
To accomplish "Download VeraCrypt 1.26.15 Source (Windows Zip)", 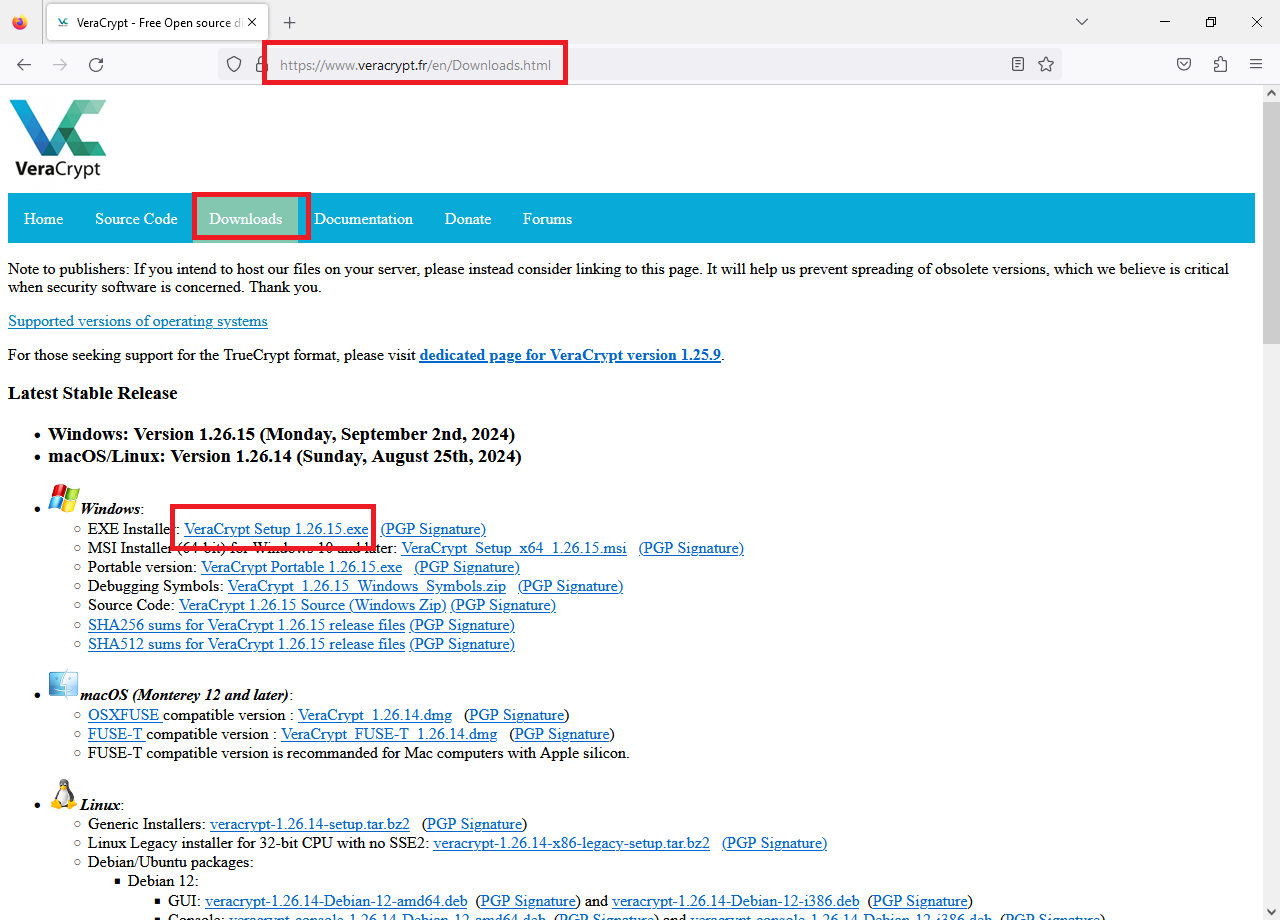I will [x=313, y=605].
